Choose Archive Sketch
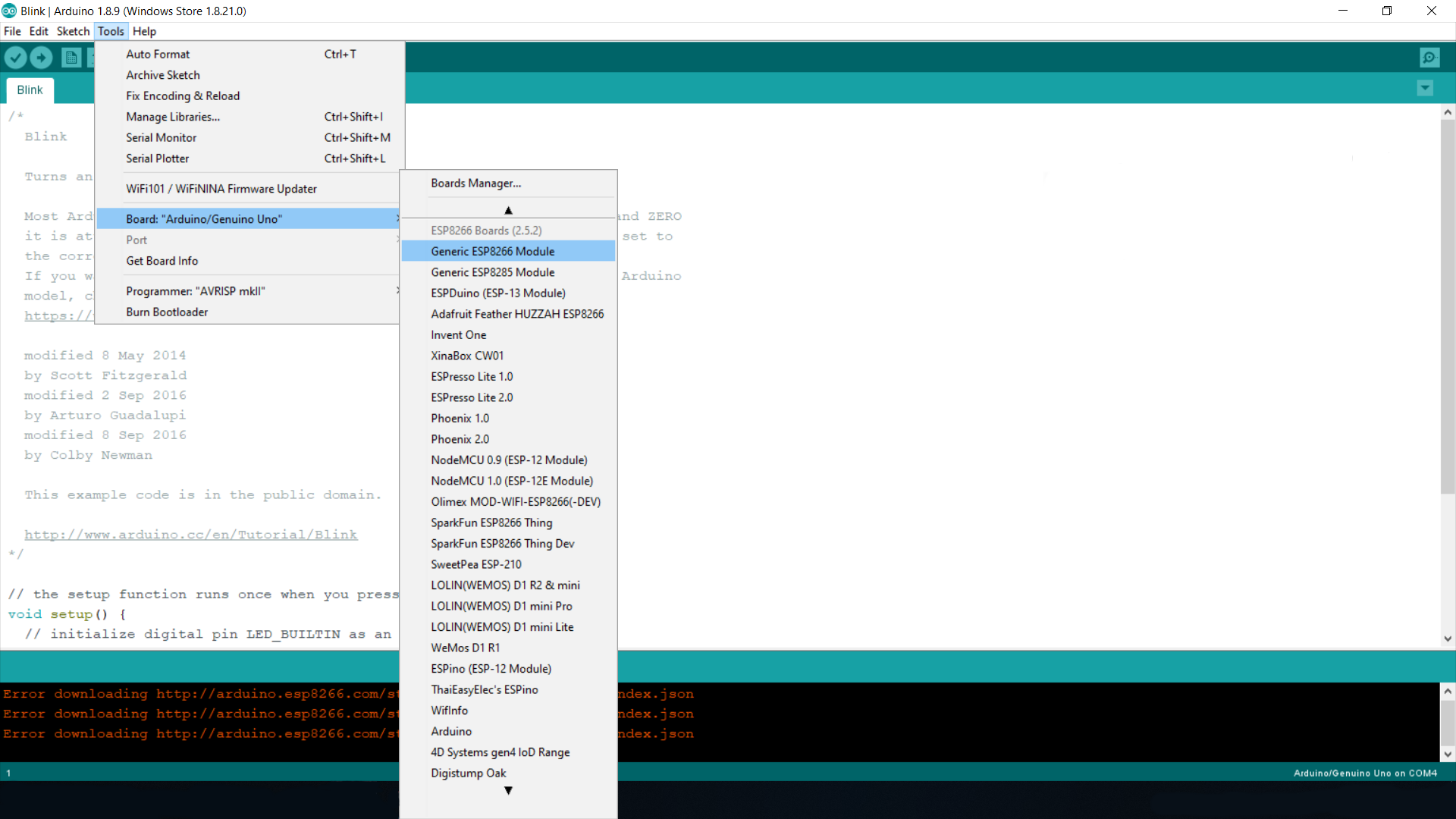The width and height of the screenshot is (1456, 819). click(249, 75)
